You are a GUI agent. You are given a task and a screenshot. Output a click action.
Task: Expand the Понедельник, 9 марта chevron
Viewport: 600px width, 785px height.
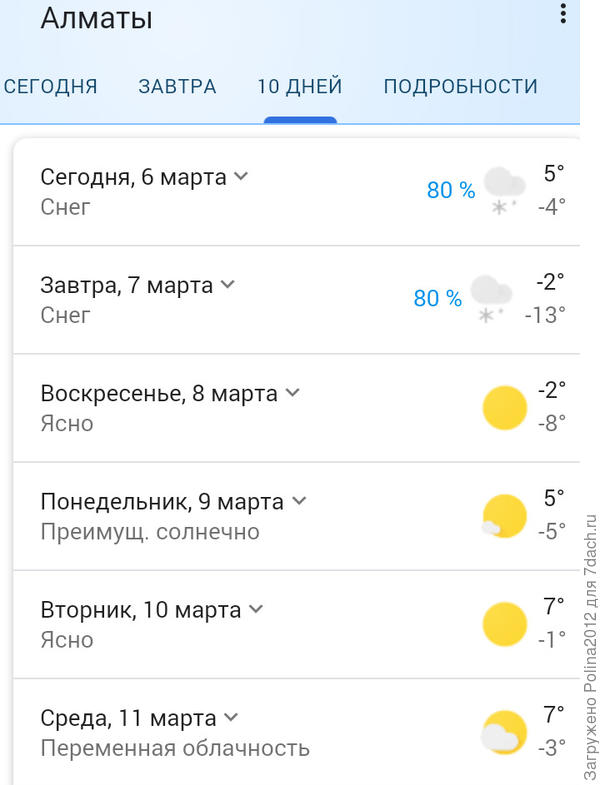pyautogui.click(x=299, y=500)
